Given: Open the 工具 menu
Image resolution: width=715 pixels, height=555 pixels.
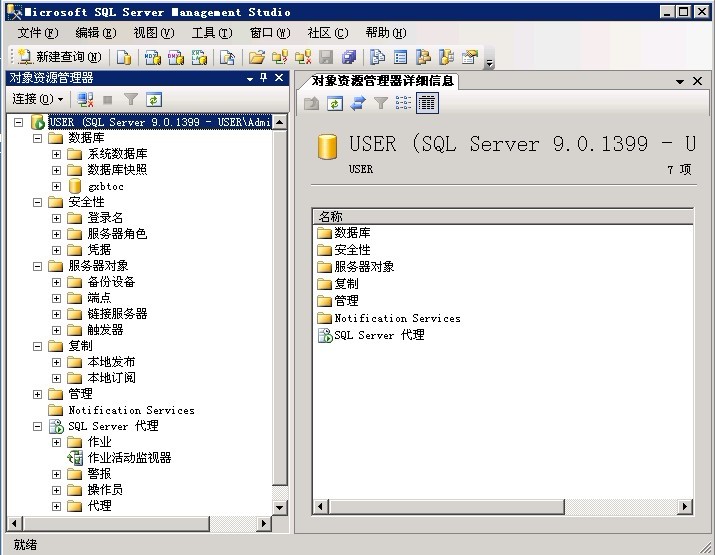Looking at the screenshot, I should click(212, 33).
